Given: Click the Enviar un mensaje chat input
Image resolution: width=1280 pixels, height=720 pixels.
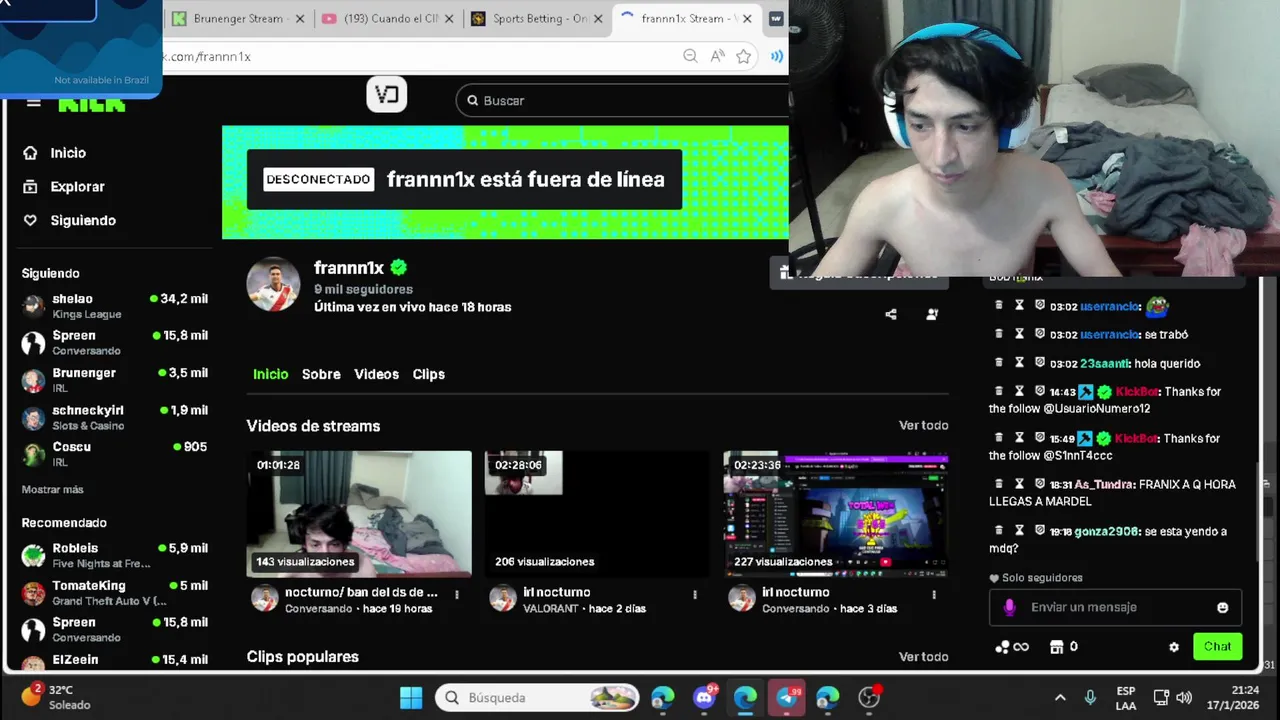Looking at the screenshot, I should pyautogui.click(x=1115, y=607).
